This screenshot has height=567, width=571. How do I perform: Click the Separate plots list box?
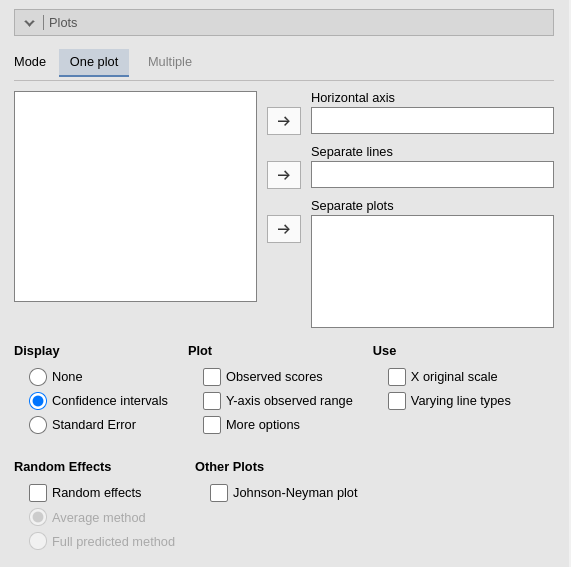click(x=432, y=271)
